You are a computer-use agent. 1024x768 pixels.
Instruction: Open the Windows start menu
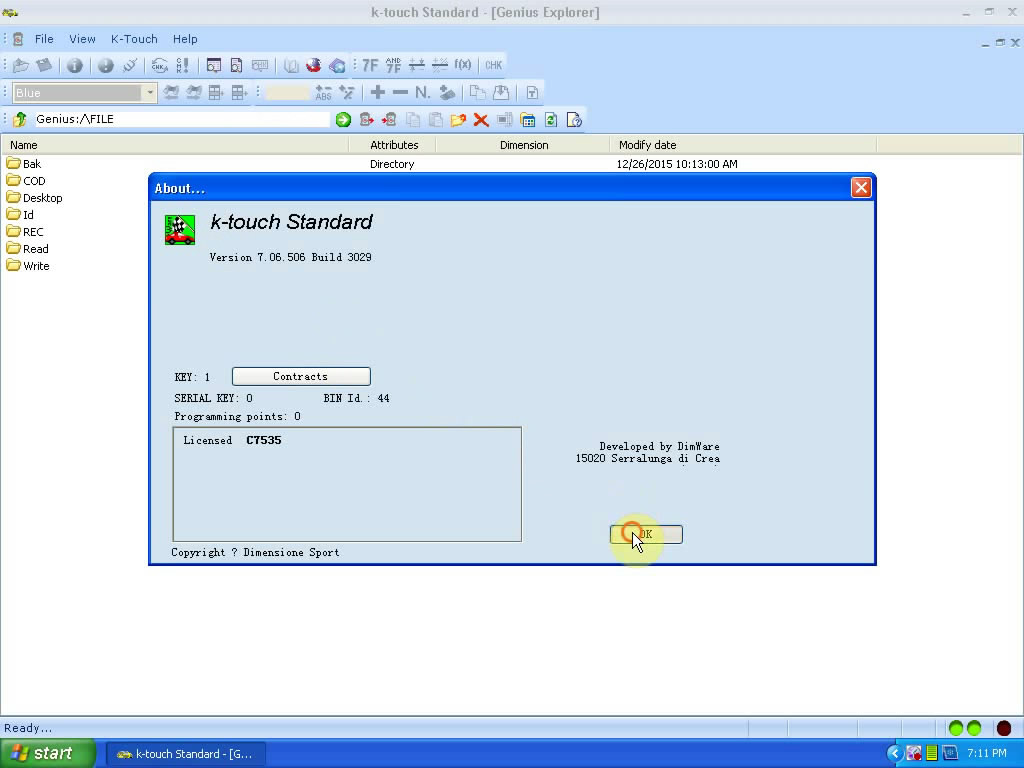click(x=48, y=754)
